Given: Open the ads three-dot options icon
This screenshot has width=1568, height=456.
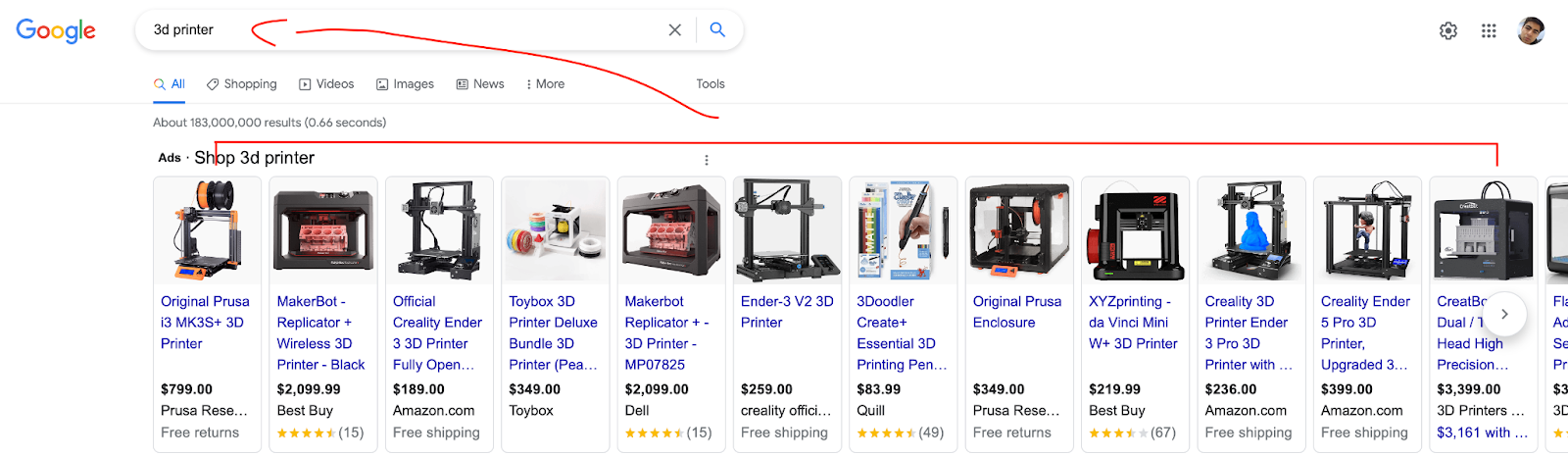Looking at the screenshot, I should coord(706,160).
